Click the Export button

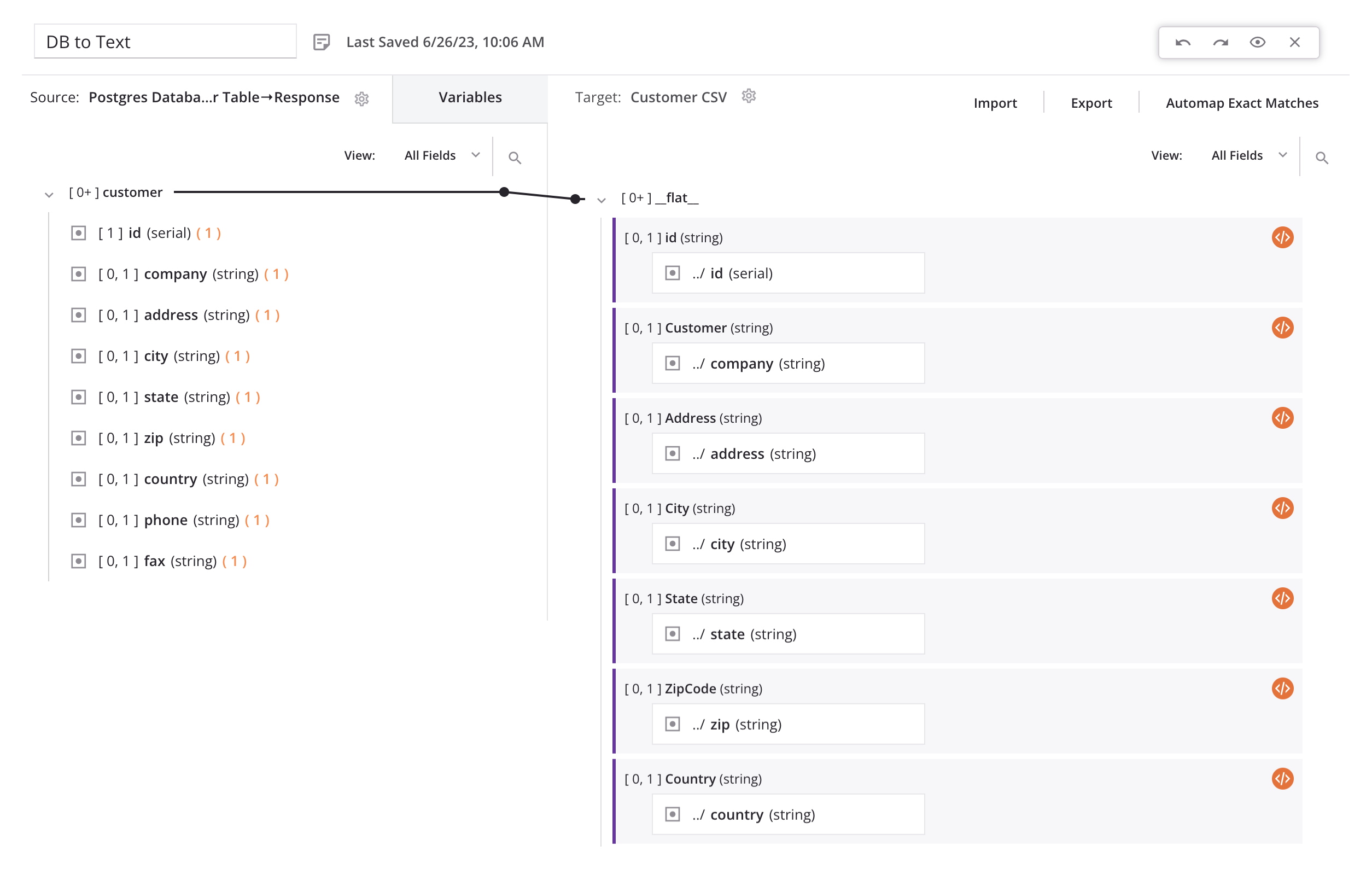(1090, 103)
